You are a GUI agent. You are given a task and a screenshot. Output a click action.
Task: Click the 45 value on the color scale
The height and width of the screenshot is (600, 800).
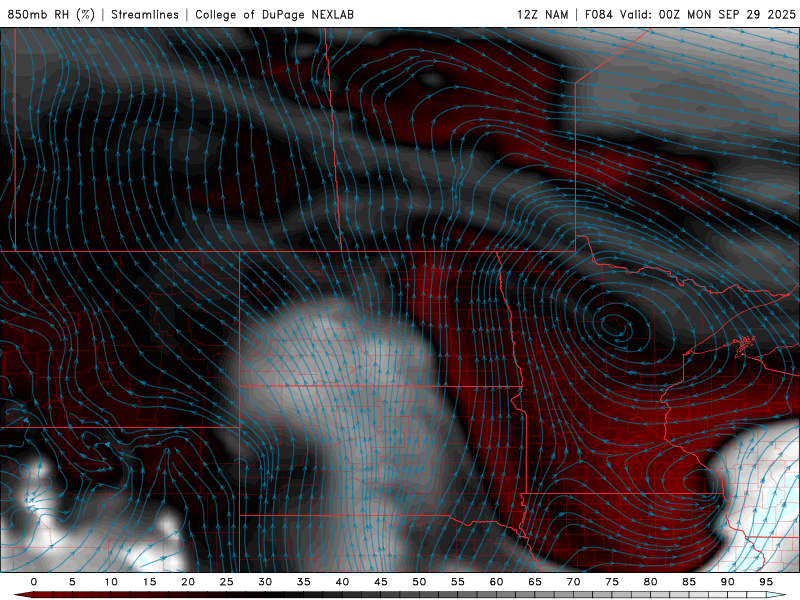coord(381,582)
